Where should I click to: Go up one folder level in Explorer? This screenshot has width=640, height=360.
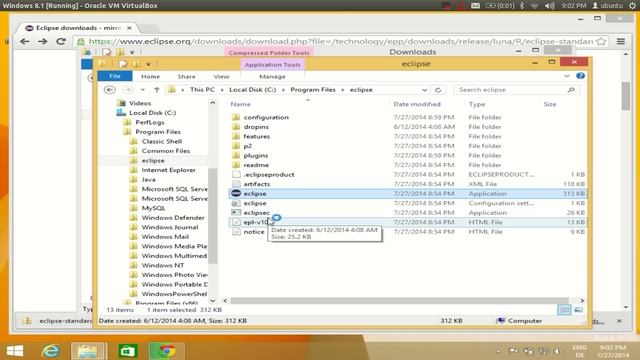(157, 90)
